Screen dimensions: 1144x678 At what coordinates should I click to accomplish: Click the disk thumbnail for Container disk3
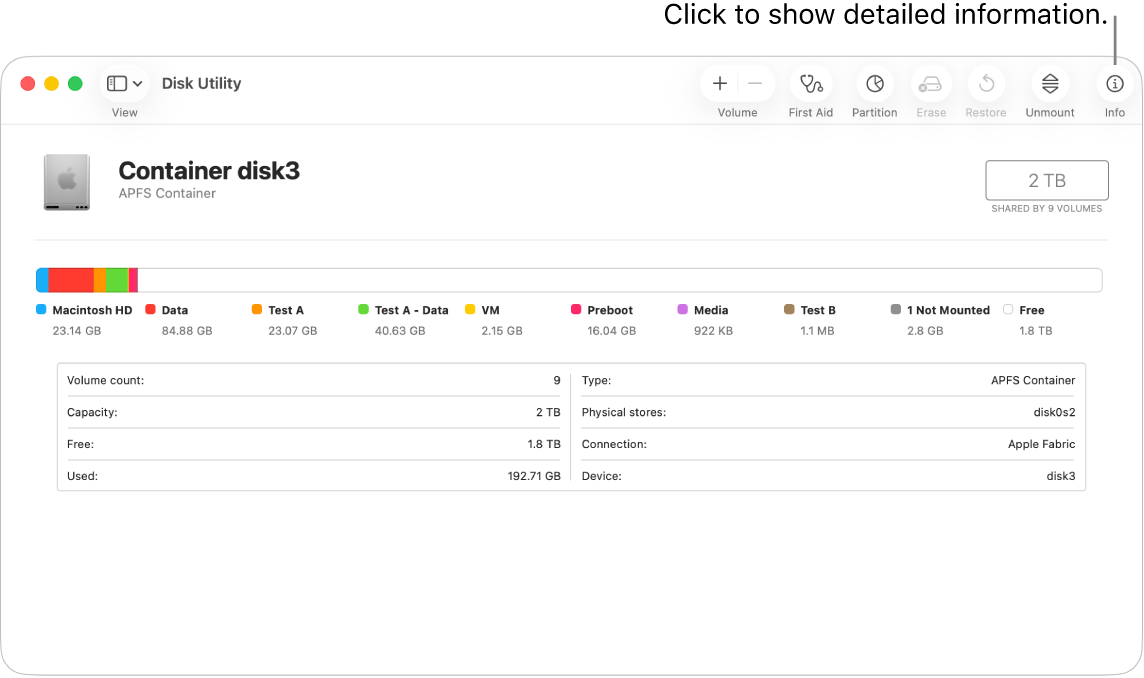click(66, 181)
